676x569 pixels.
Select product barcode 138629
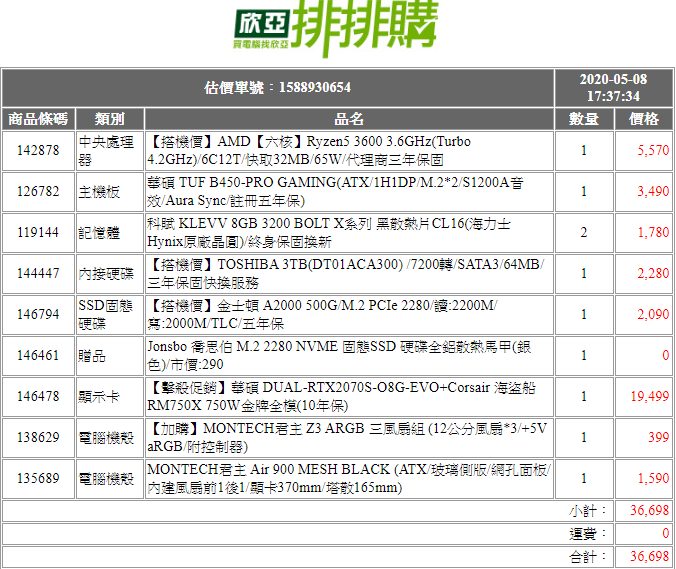coord(38,438)
